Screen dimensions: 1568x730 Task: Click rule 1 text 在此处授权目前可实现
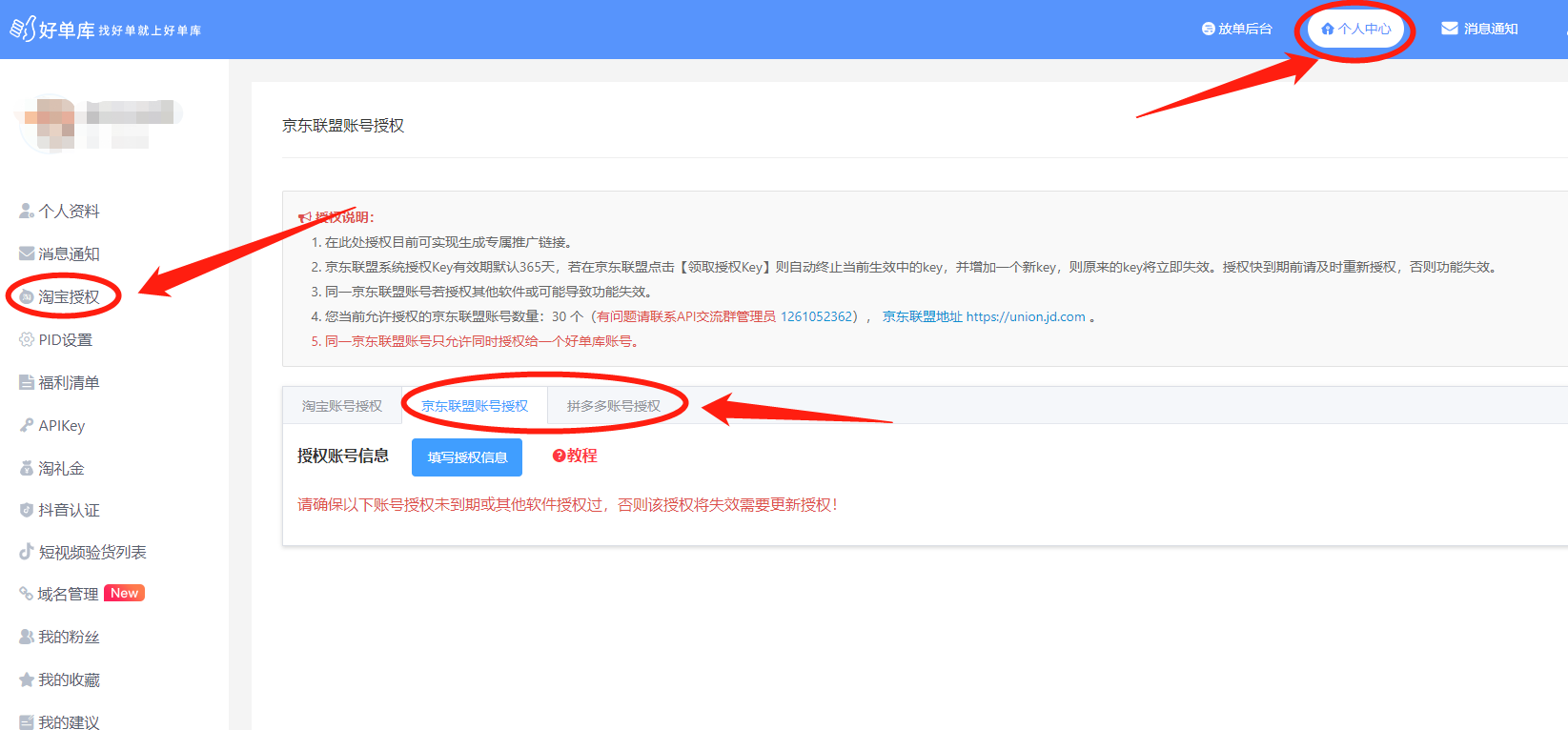coord(441,242)
